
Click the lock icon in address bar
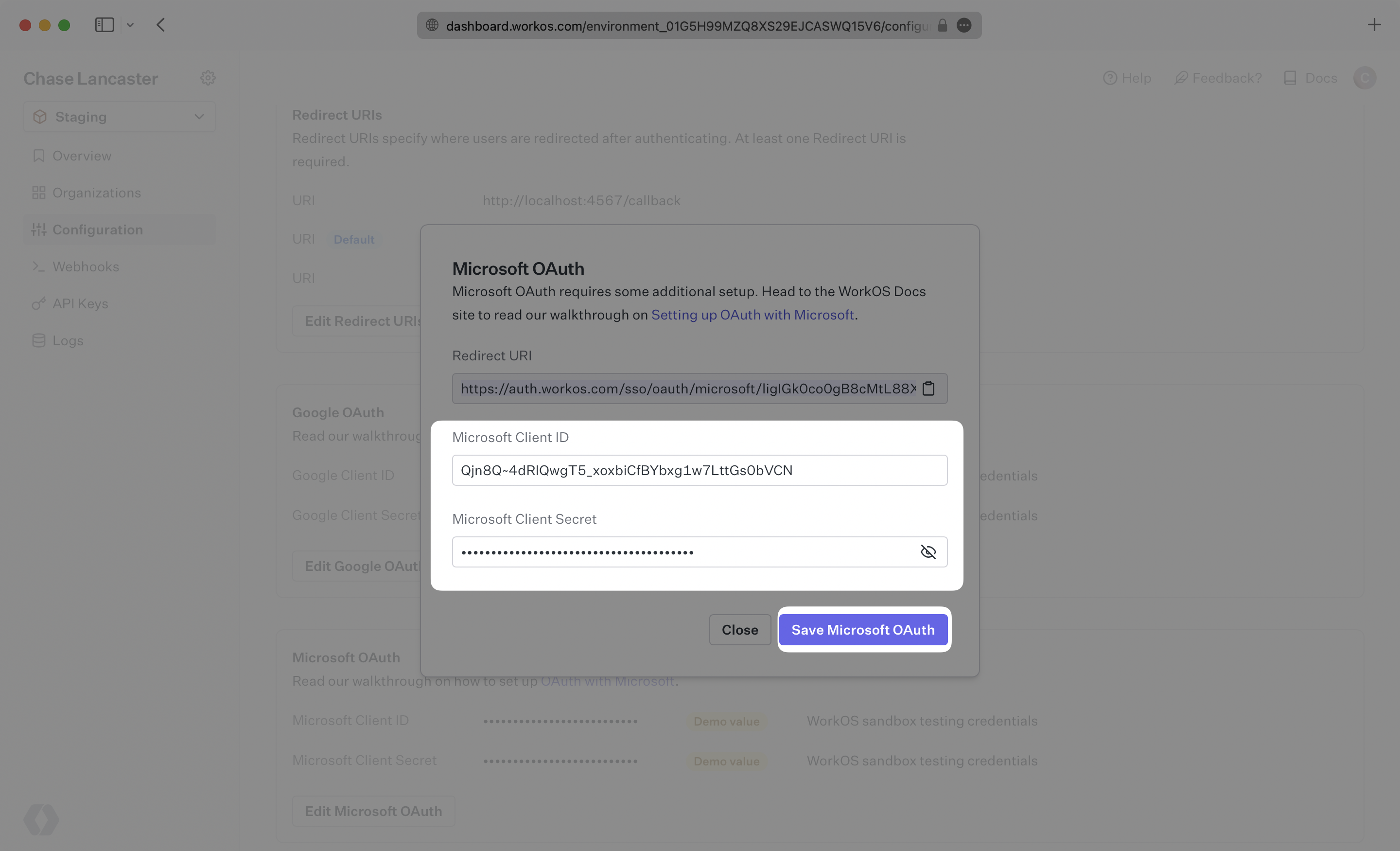tap(943, 26)
